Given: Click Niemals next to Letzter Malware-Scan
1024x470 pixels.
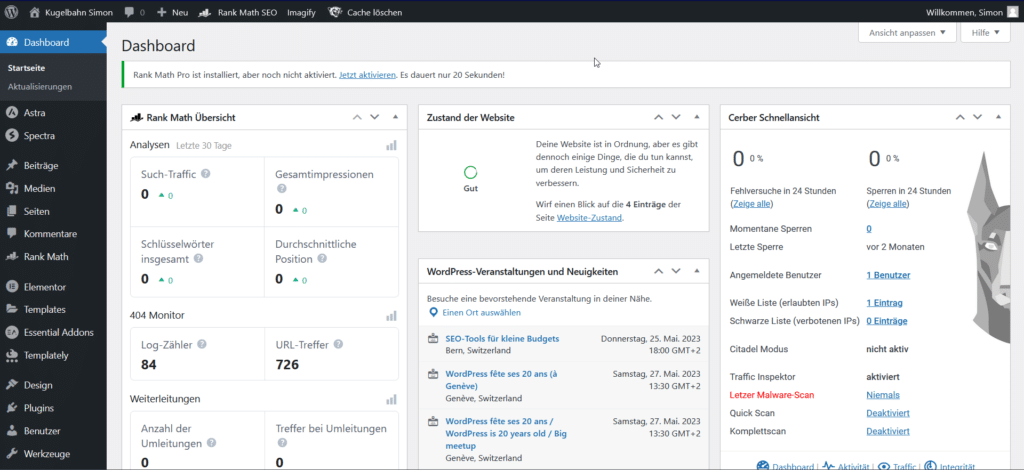Looking at the screenshot, I should point(883,395).
